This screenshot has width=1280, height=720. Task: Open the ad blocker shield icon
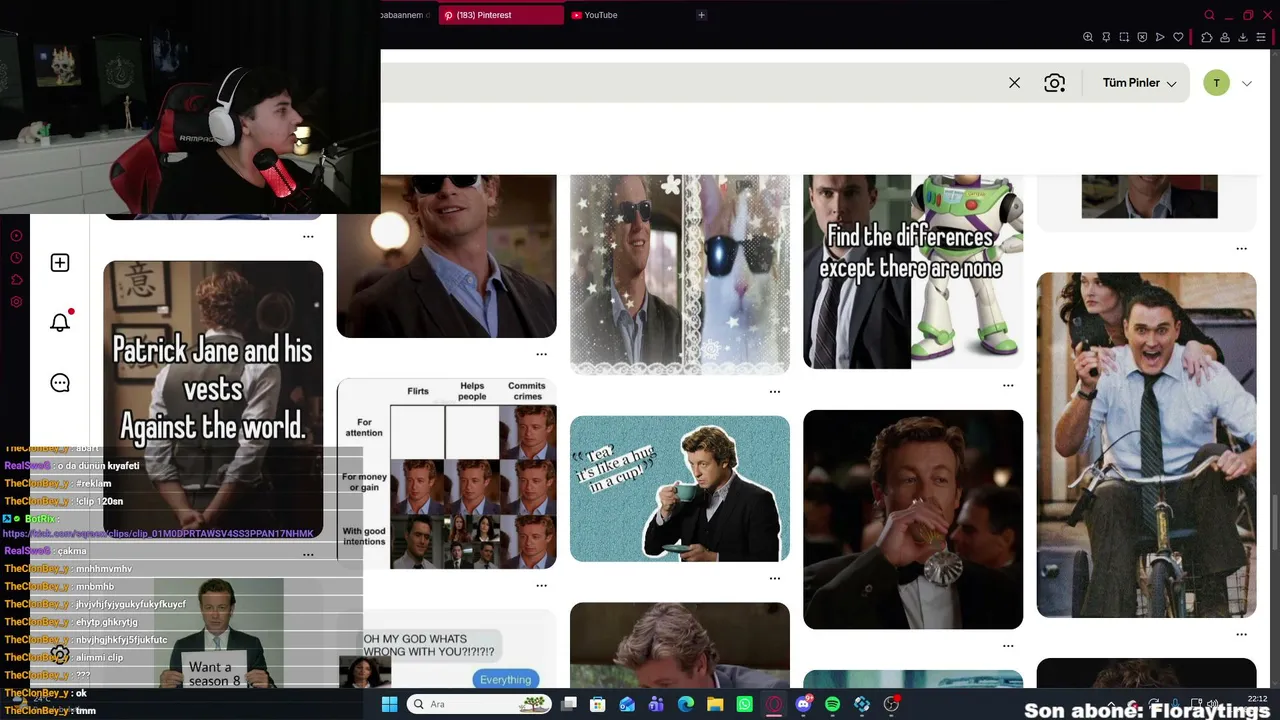(1142, 37)
